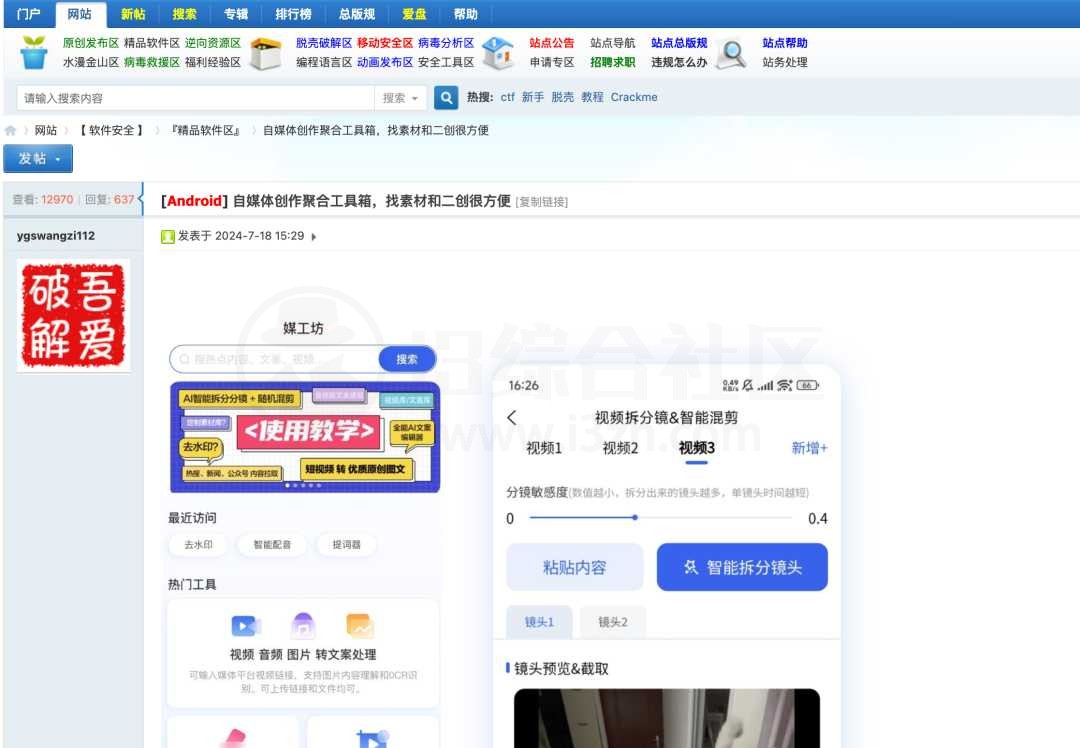This screenshot has height=748, width=1080.
Task: Click the blue magnifier search button
Action: tap(446, 98)
